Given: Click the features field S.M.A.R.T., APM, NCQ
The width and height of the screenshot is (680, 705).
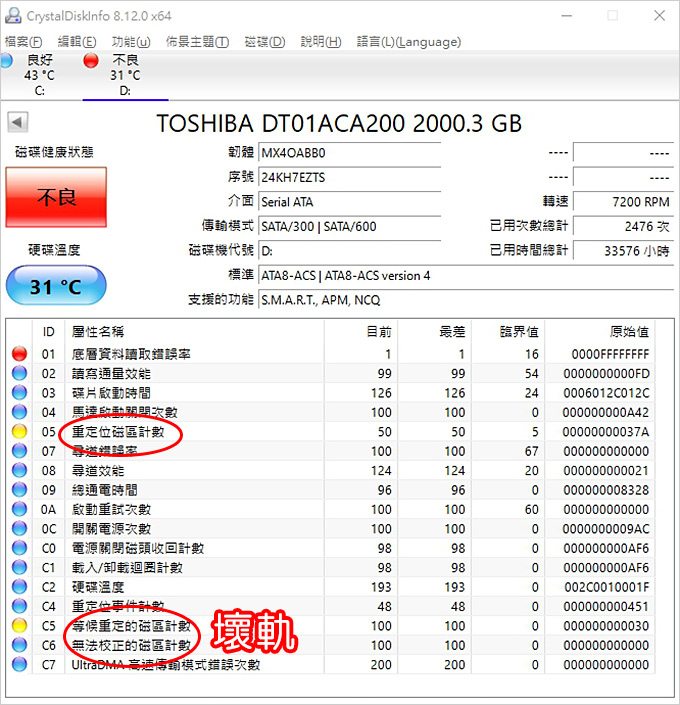Looking at the screenshot, I should [466, 299].
